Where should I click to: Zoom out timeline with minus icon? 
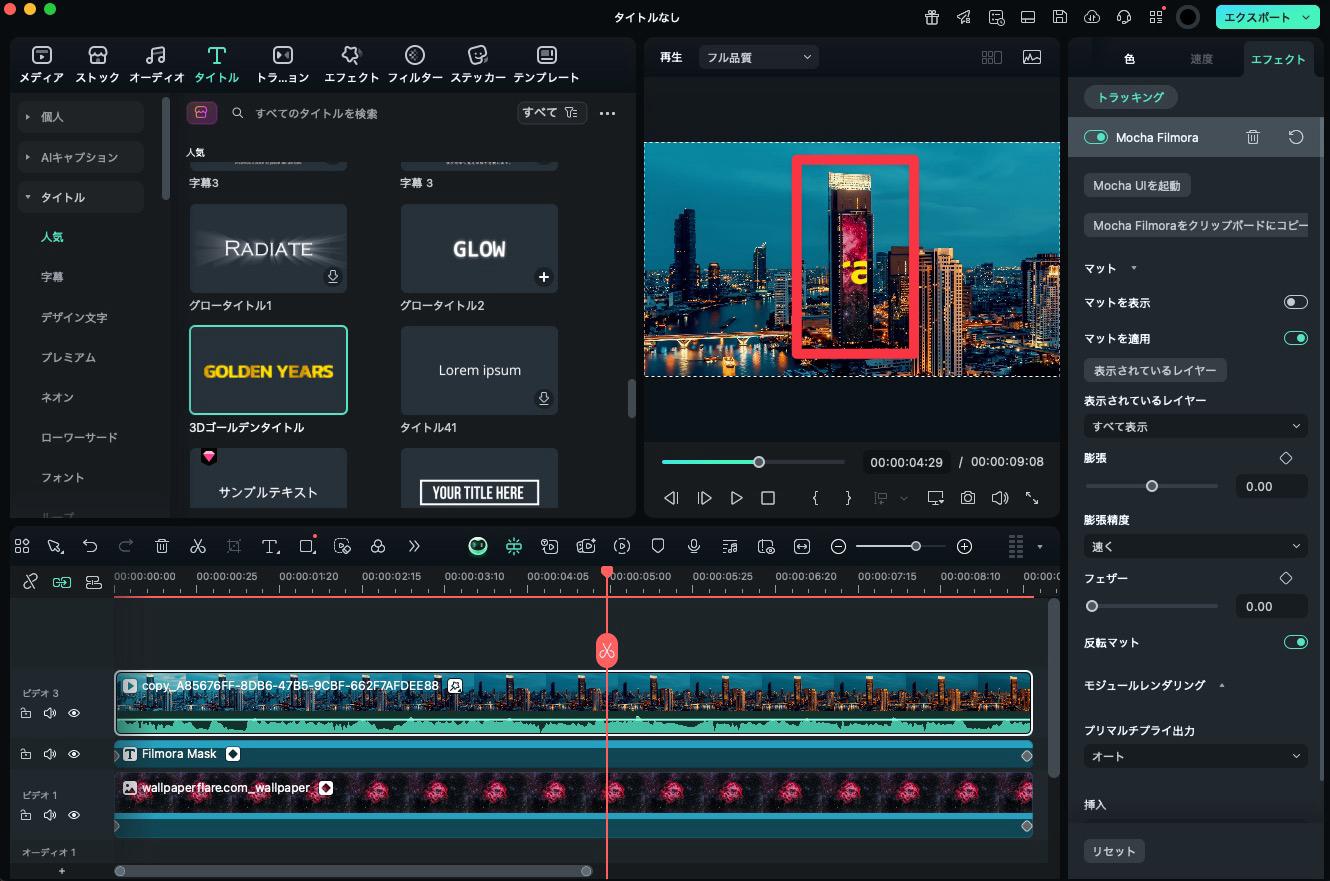pos(838,546)
